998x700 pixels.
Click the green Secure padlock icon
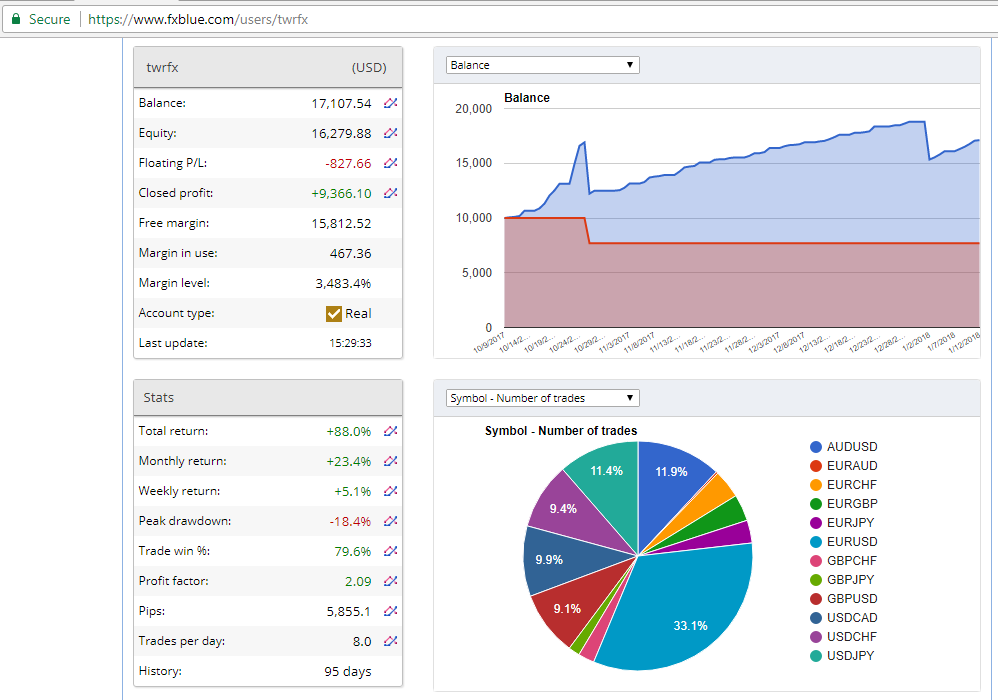point(16,19)
